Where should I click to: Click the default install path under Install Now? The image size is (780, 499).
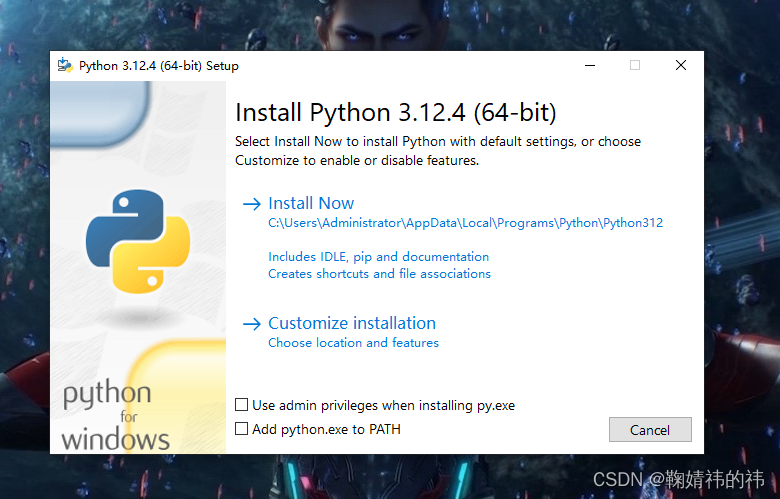click(466, 223)
